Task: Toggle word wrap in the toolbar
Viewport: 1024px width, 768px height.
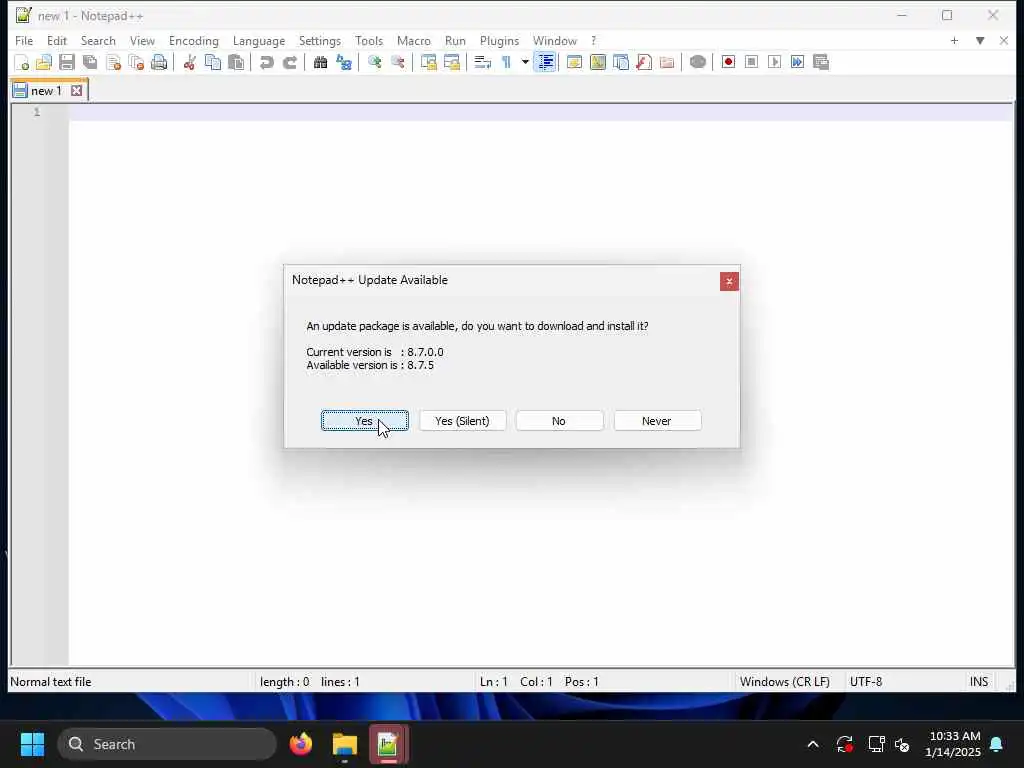Action: (x=482, y=62)
